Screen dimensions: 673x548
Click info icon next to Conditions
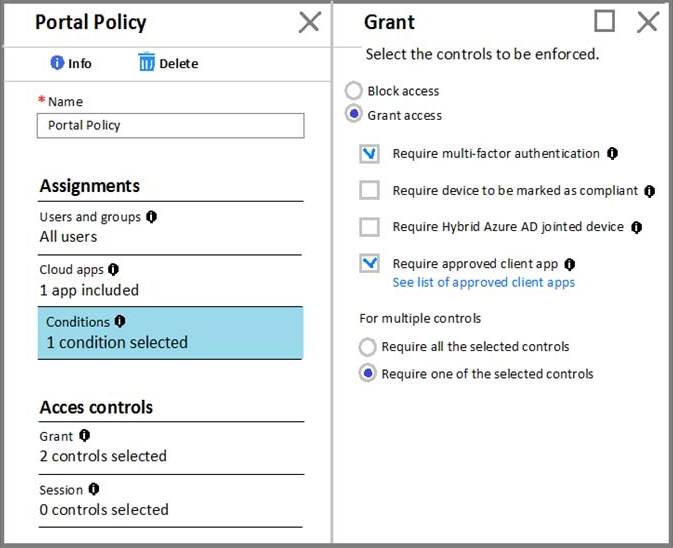(120, 322)
